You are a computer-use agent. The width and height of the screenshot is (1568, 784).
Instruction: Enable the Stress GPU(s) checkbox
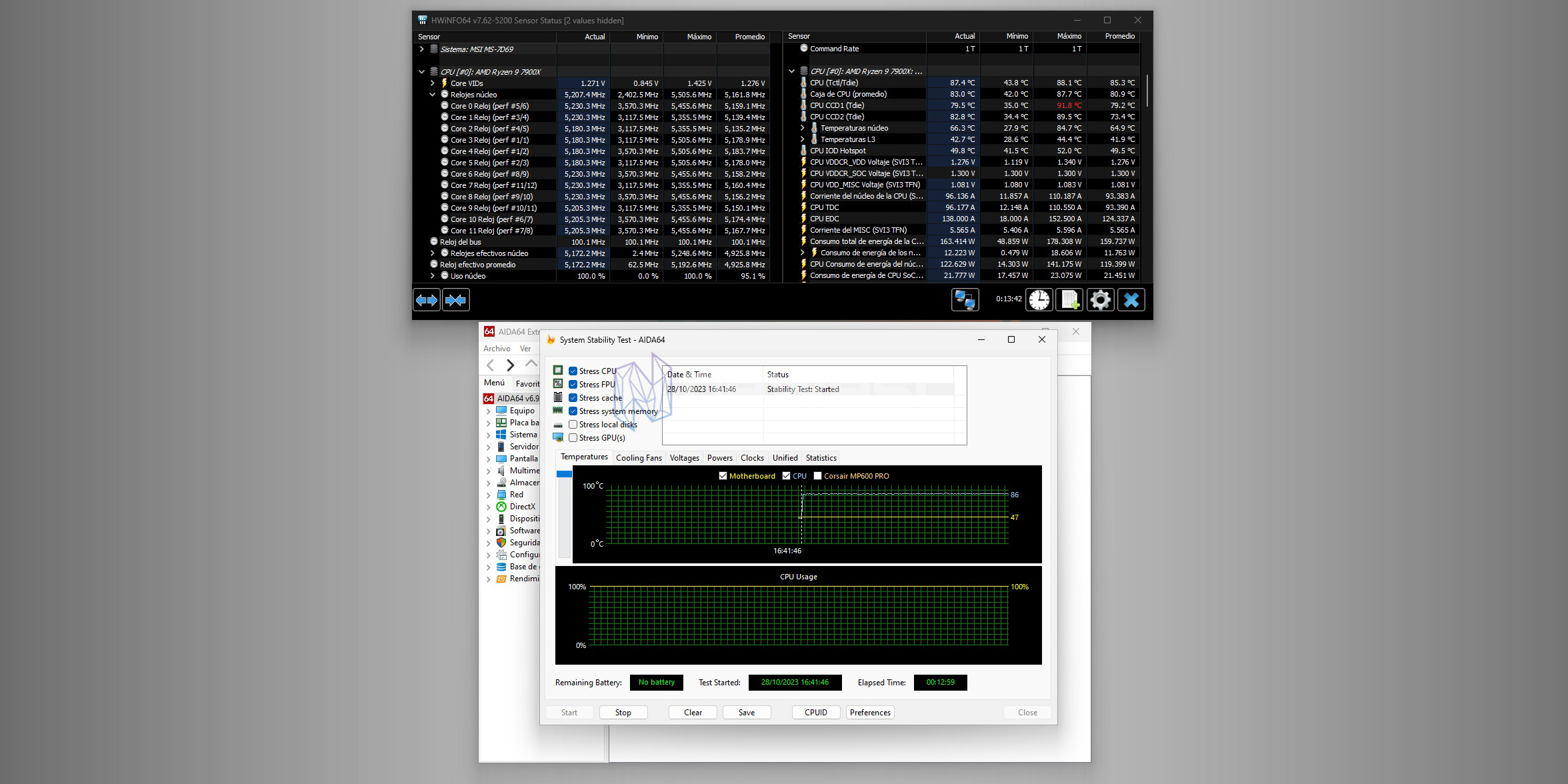point(573,438)
